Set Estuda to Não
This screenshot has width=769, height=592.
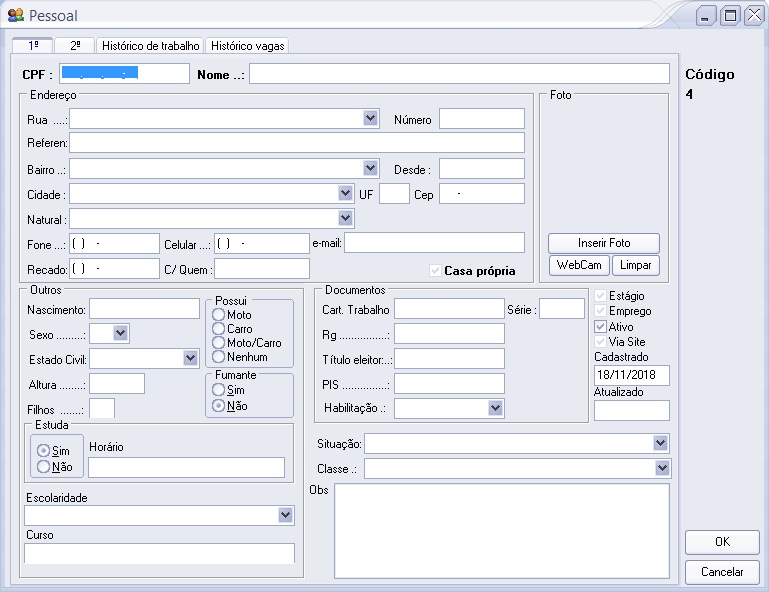pos(43,467)
